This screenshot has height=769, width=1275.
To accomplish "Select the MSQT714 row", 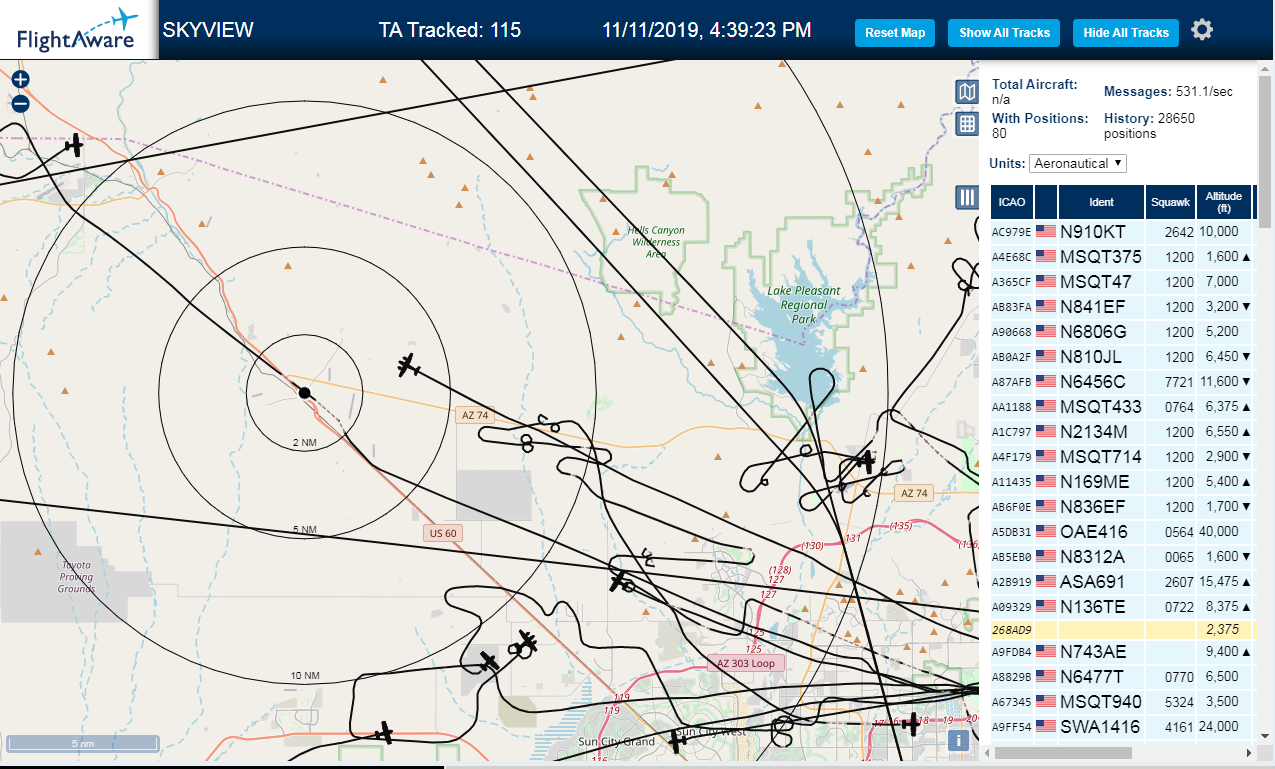I will (x=1122, y=456).
